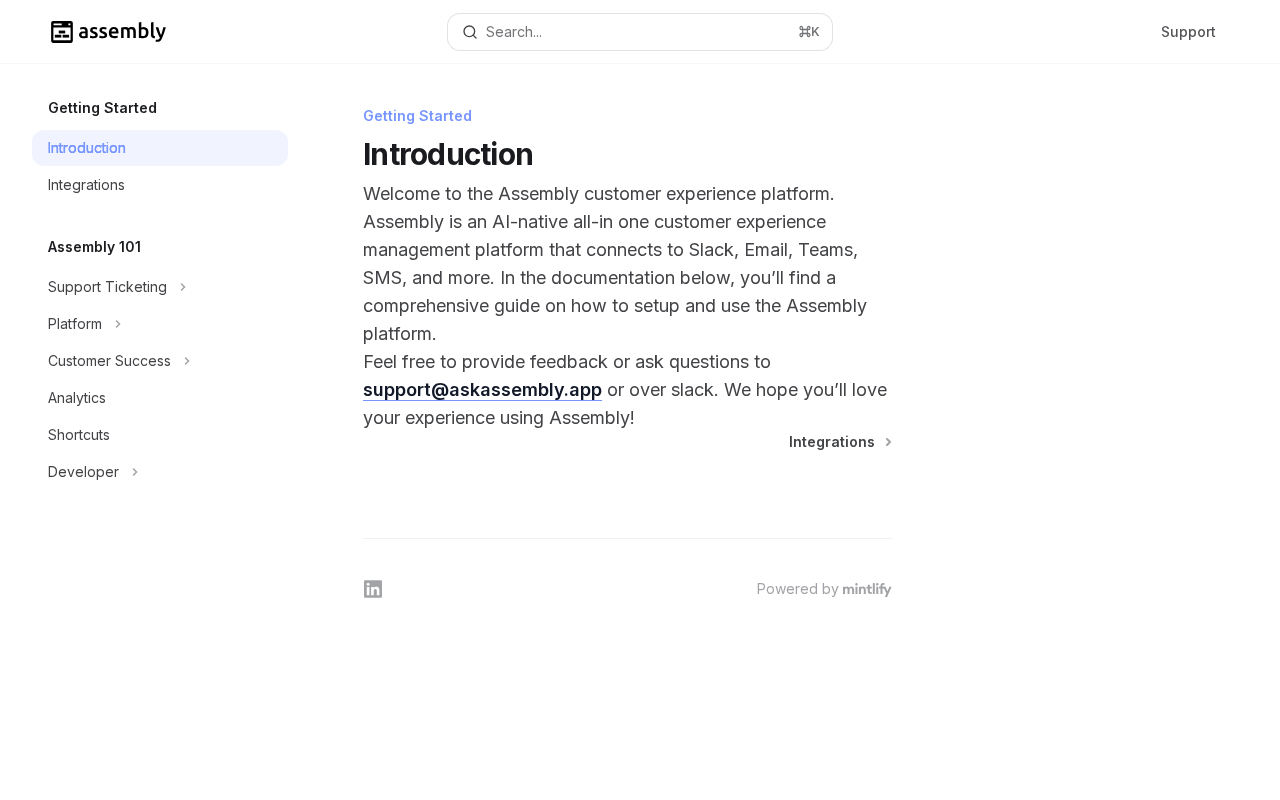Click the Mintlify logo in footer

click(x=866, y=589)
